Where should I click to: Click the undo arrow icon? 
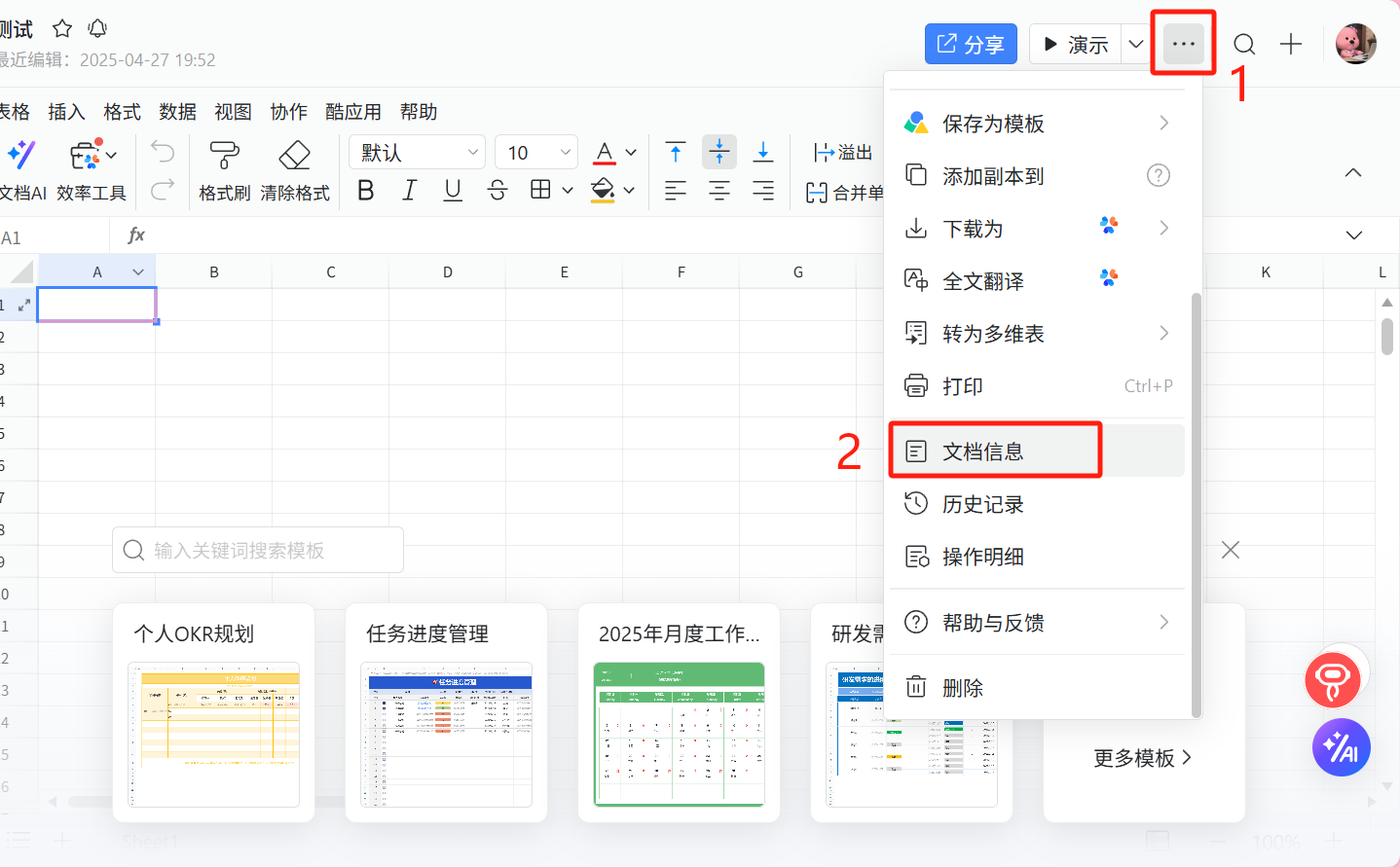163,152
